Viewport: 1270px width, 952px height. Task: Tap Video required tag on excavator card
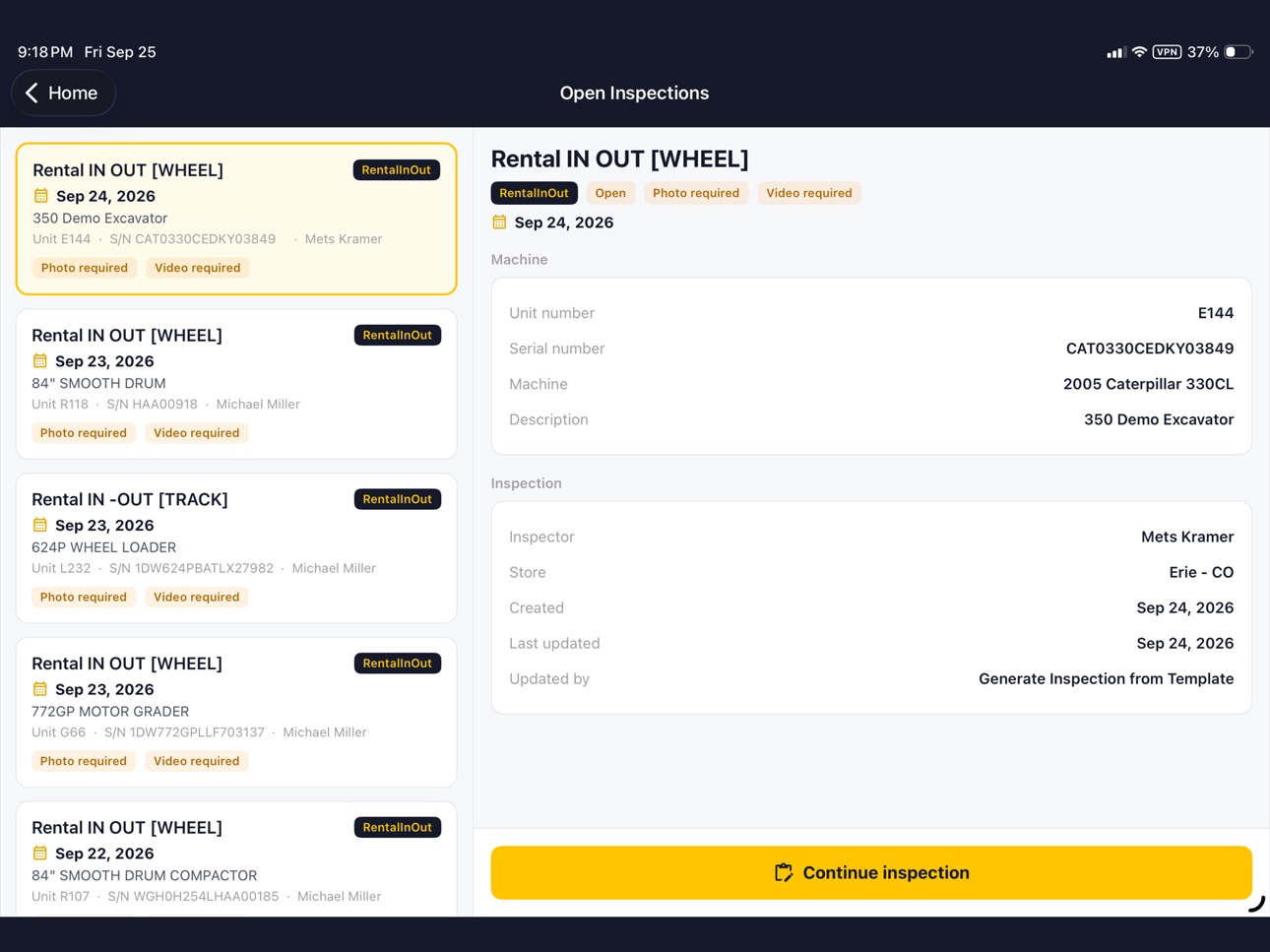point(198,268)
